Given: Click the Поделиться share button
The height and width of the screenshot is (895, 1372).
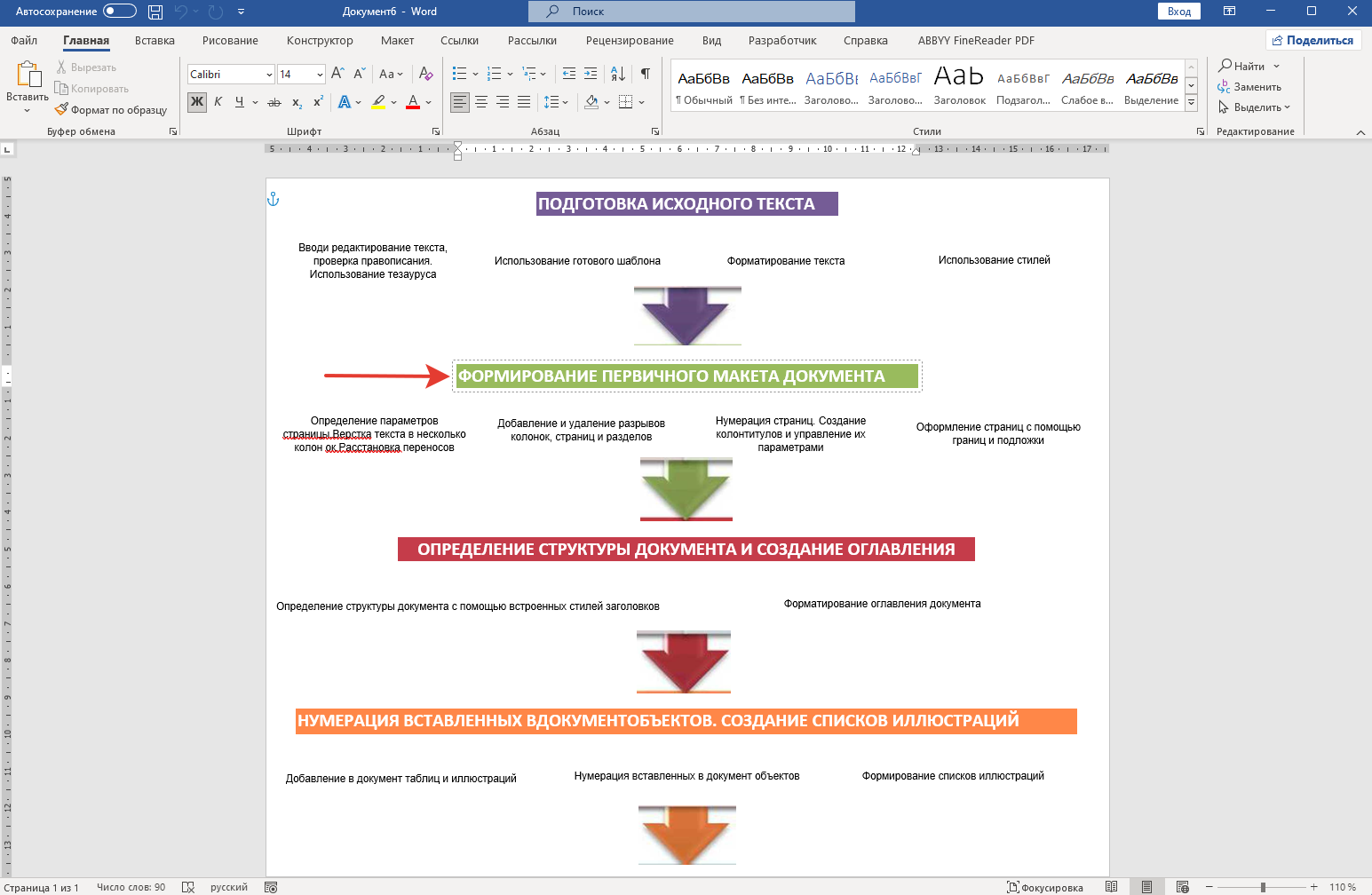Looking at the screenshot, I should 1313,40.
